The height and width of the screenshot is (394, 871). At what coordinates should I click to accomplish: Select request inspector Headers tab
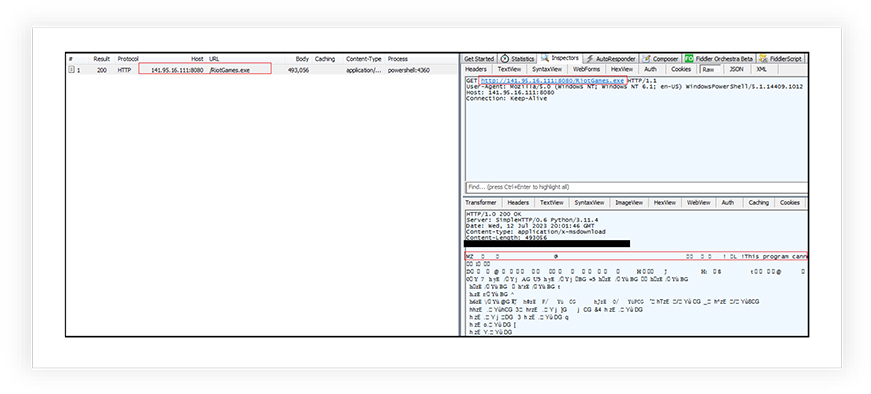tap(475, 69)
